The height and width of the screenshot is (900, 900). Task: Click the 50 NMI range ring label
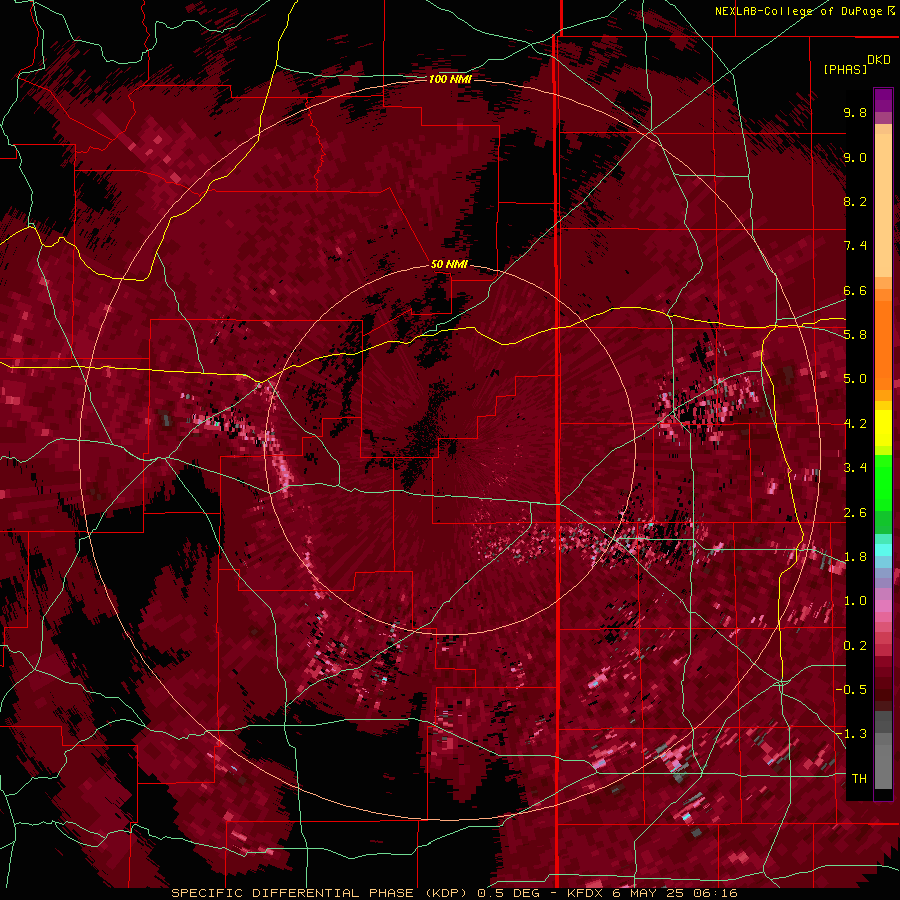pyautogui.click(x=449, y=264)
